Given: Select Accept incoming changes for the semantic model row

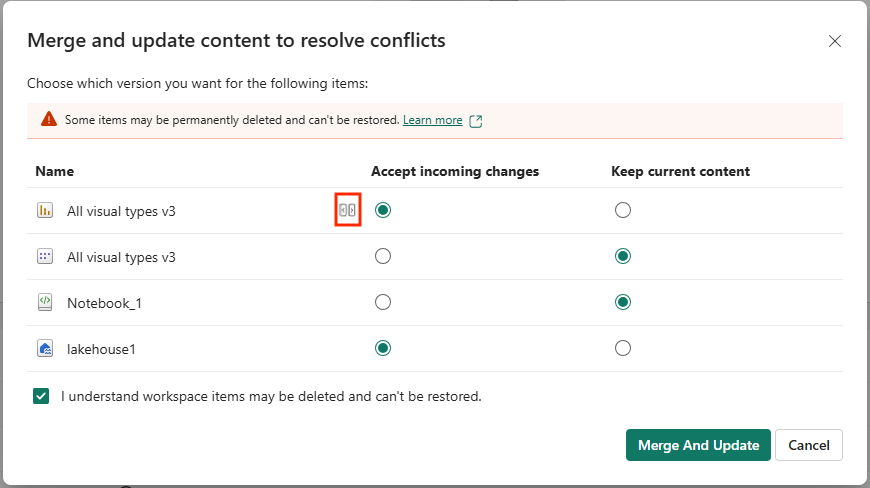Looking at the screenshot, I should 383,256.
